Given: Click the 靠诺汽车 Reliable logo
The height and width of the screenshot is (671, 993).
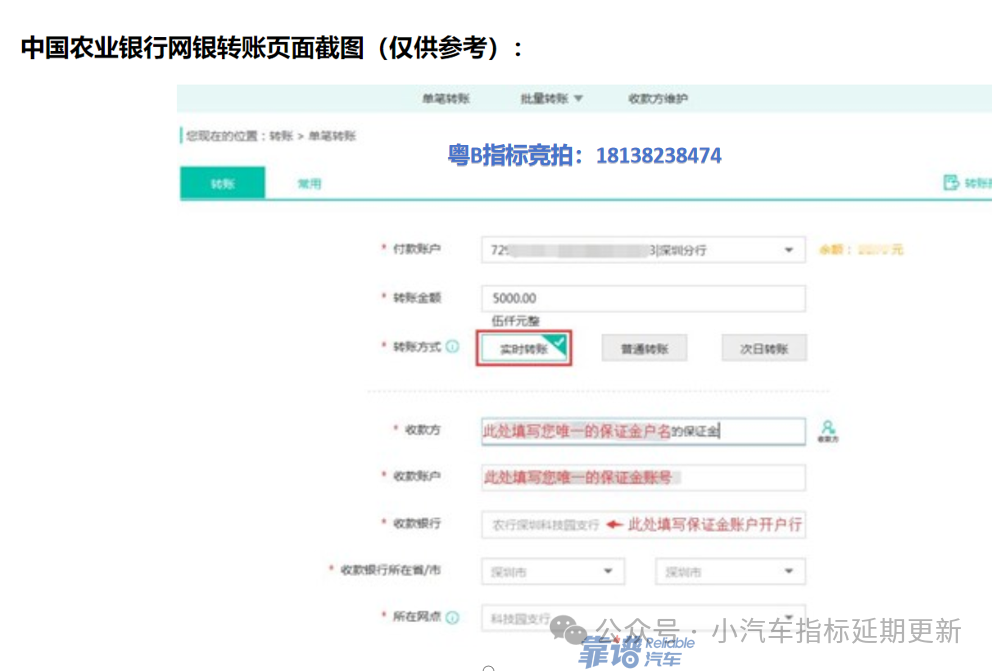Looking at the screenshot, I should [637, 652].
